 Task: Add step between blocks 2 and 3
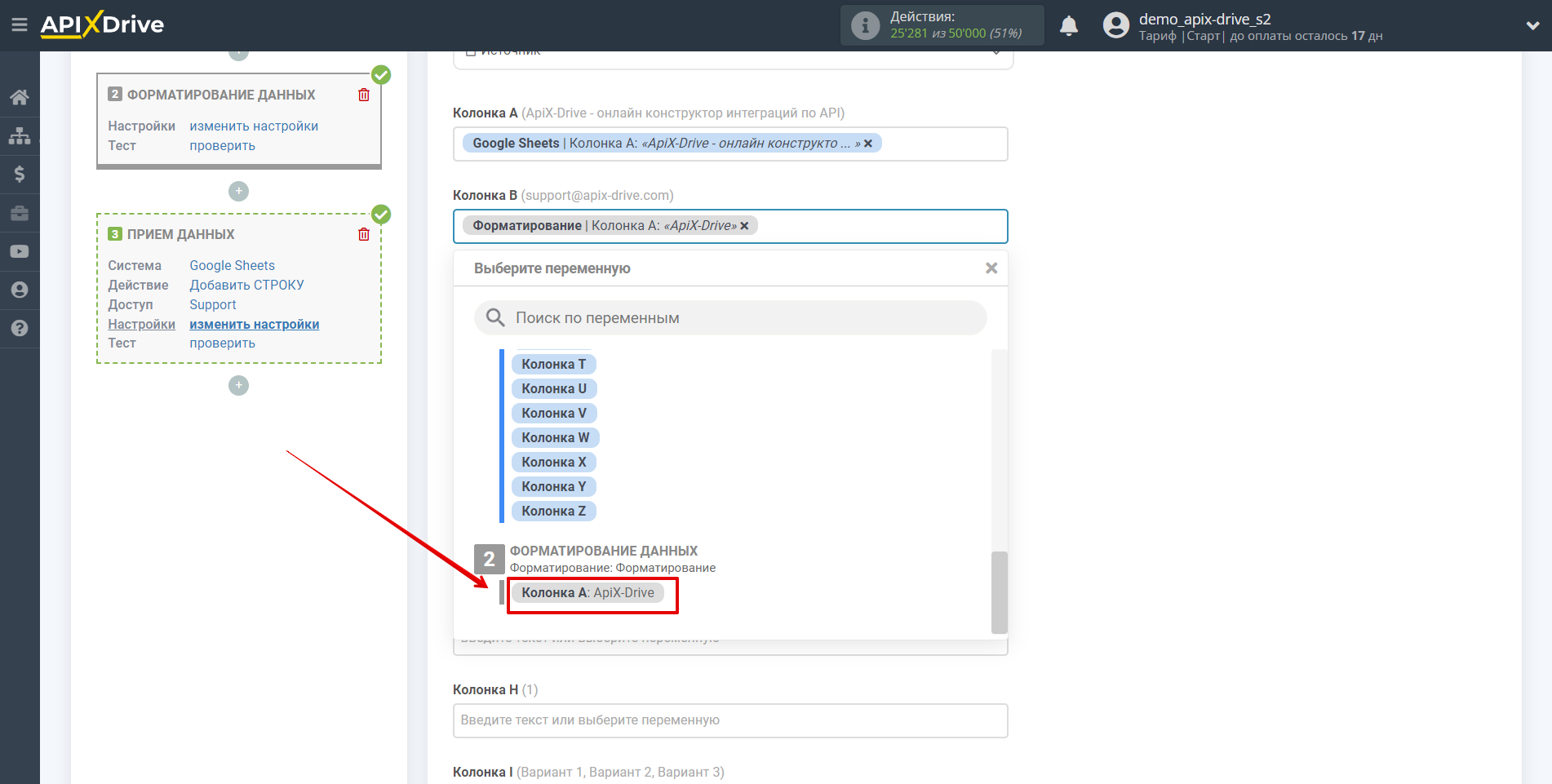[x=238, y=191]
